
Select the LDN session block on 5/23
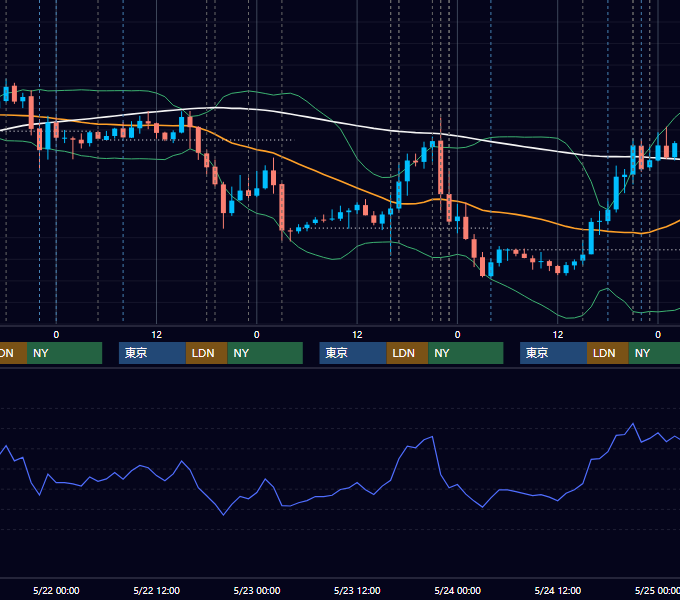point(407,353)
